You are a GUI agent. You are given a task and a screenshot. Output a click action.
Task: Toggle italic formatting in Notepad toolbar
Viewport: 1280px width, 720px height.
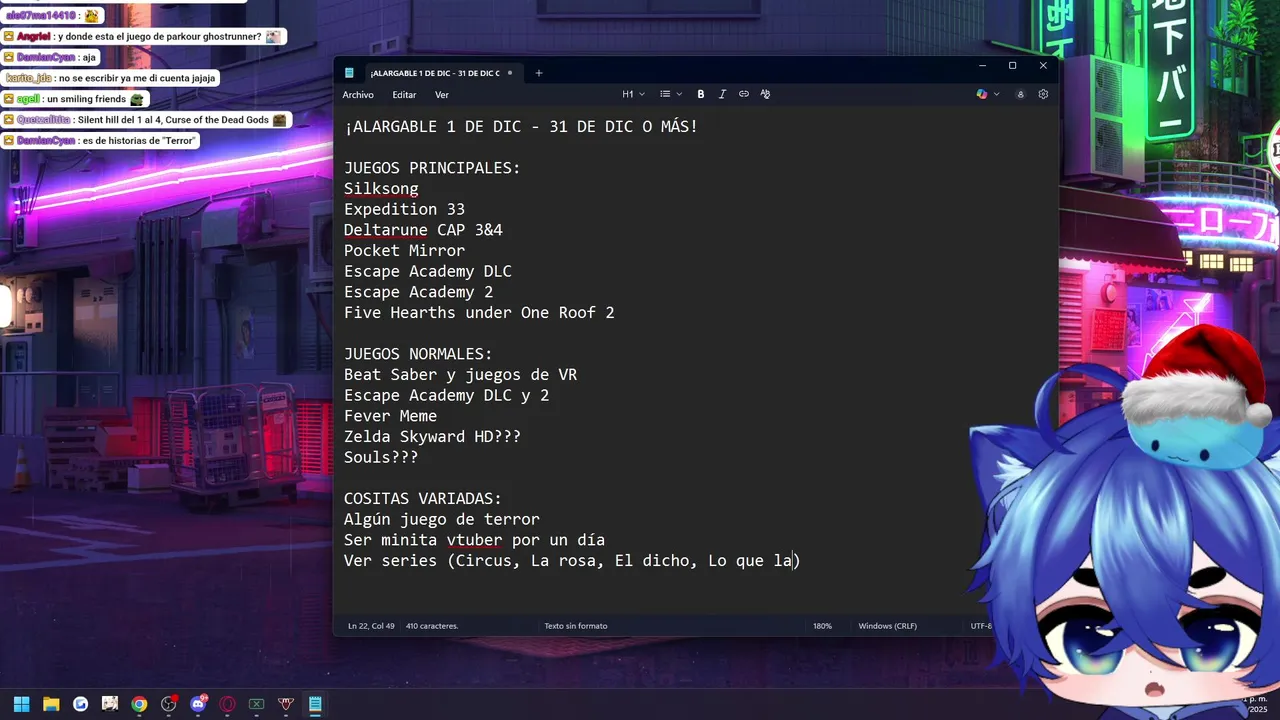coord(722,94)
